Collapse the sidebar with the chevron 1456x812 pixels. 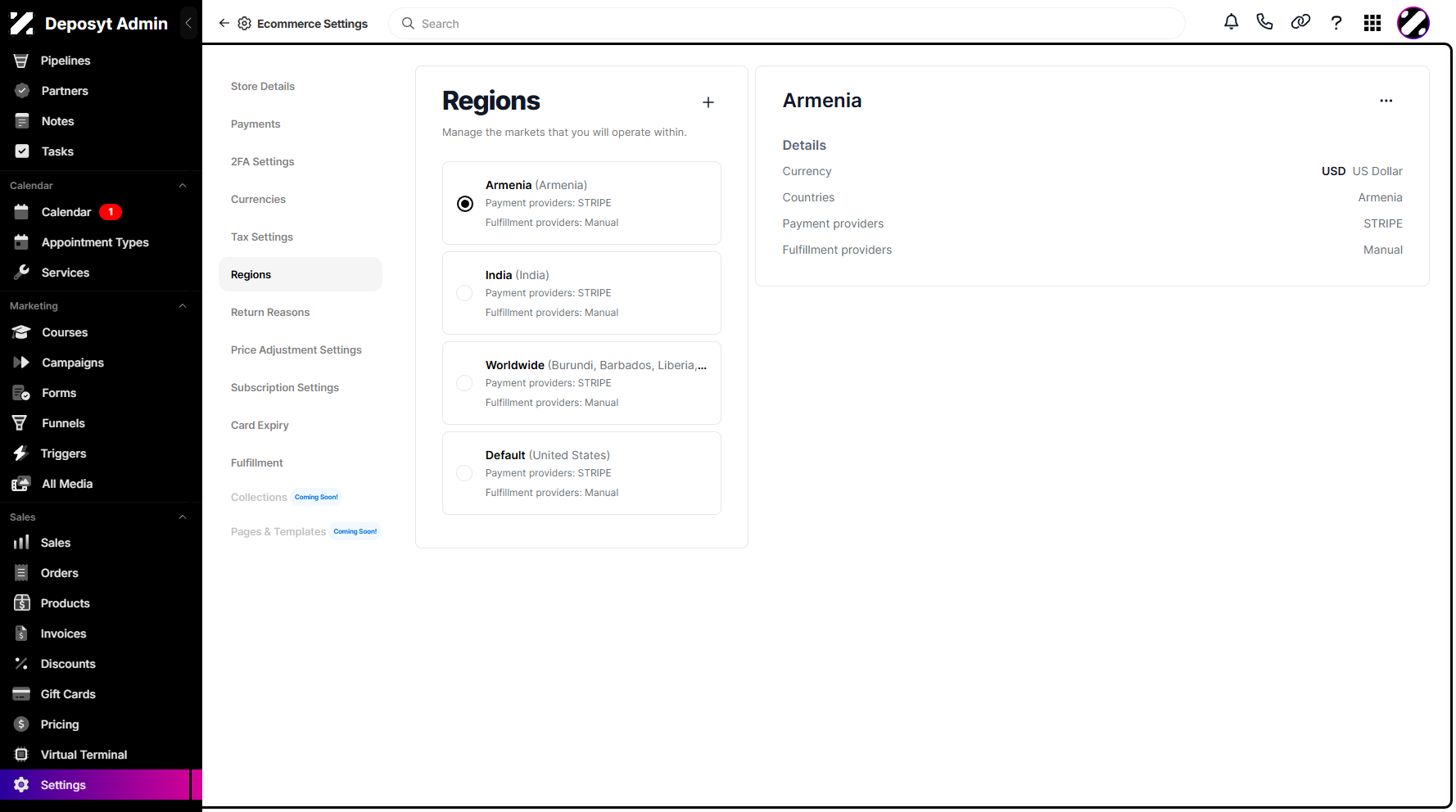coord(188,23)
